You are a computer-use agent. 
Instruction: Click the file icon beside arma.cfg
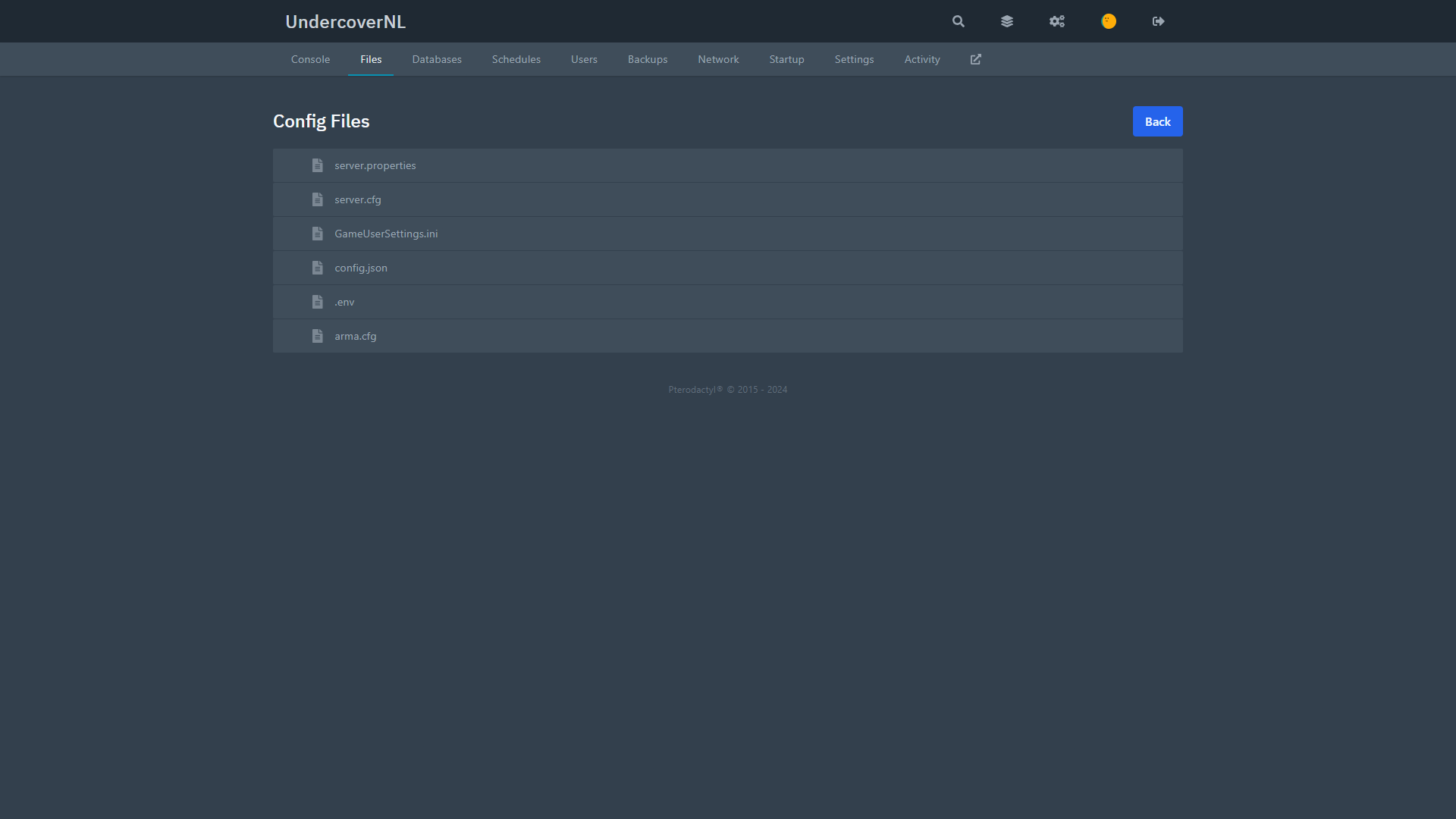coord(317,336)
